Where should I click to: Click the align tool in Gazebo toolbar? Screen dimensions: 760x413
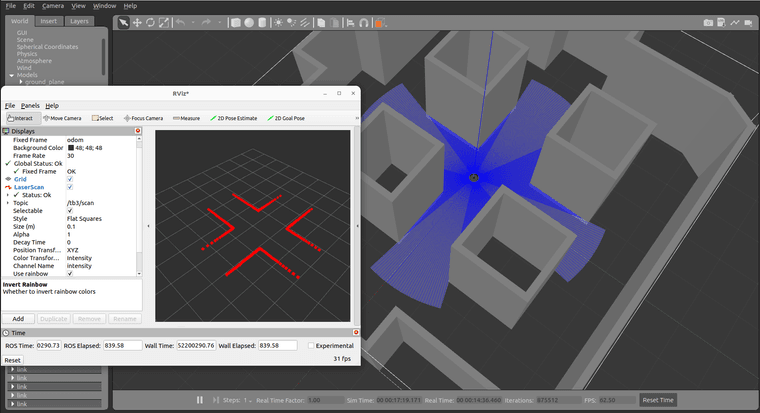(350, 23)
